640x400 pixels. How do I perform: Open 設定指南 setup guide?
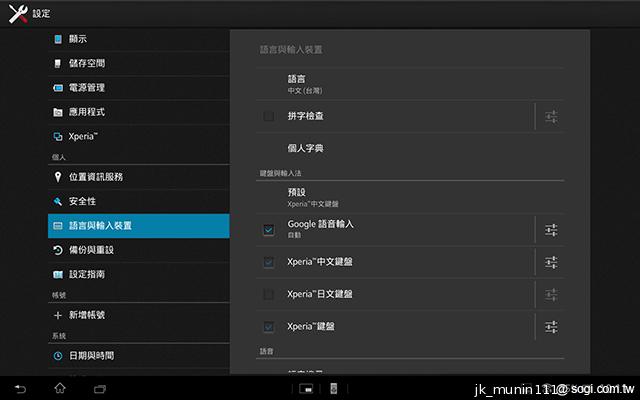pos(139,274)
